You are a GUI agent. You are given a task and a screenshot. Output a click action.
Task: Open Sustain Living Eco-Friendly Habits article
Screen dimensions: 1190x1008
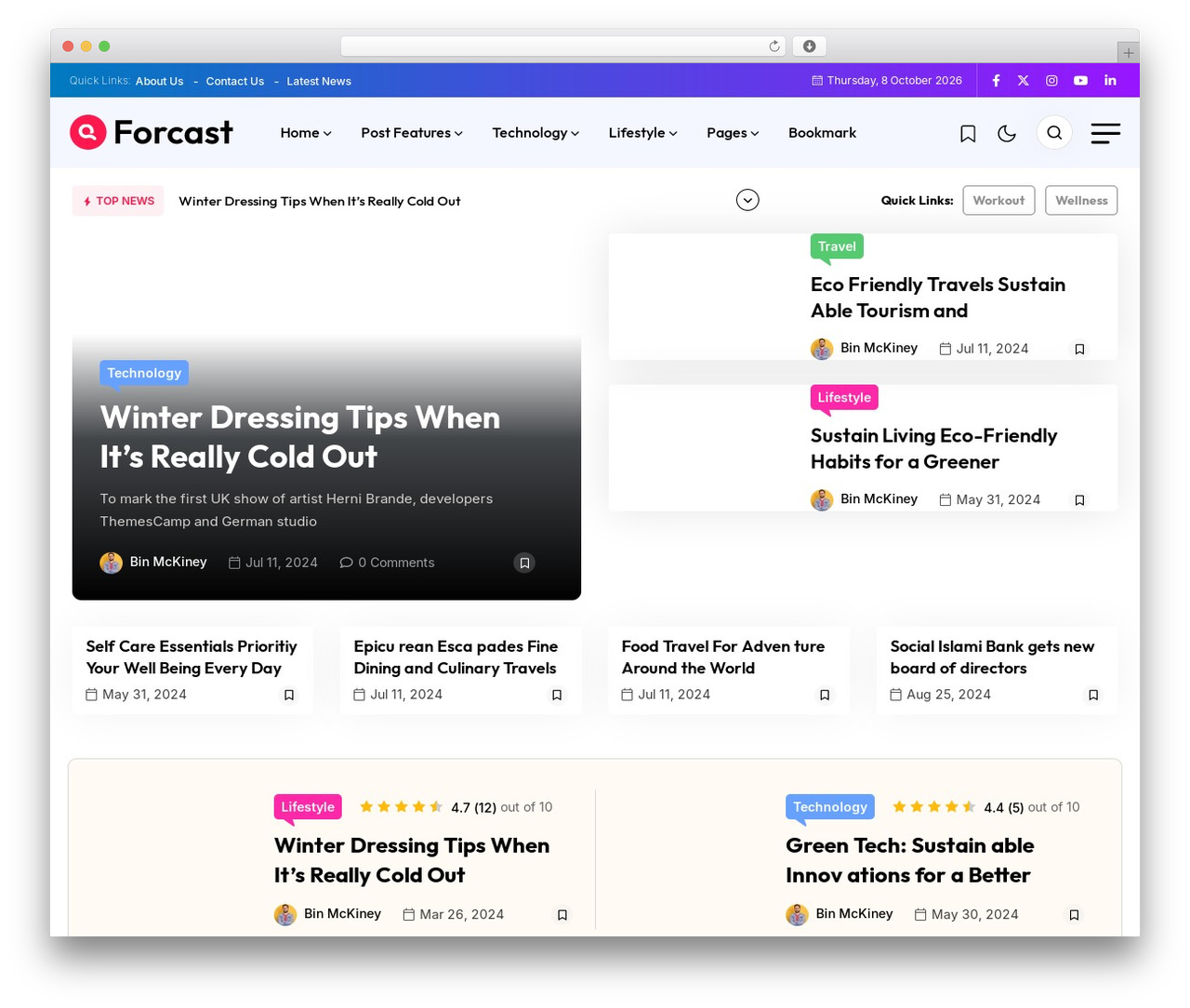[x=933, y=448]
